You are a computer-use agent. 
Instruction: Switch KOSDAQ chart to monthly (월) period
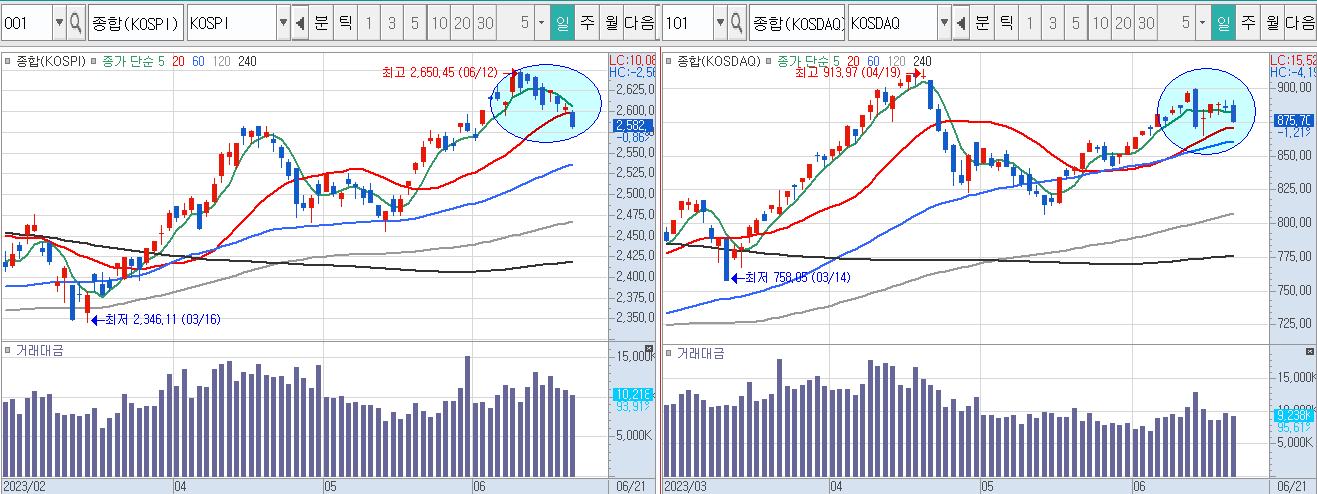(1272, 22)
